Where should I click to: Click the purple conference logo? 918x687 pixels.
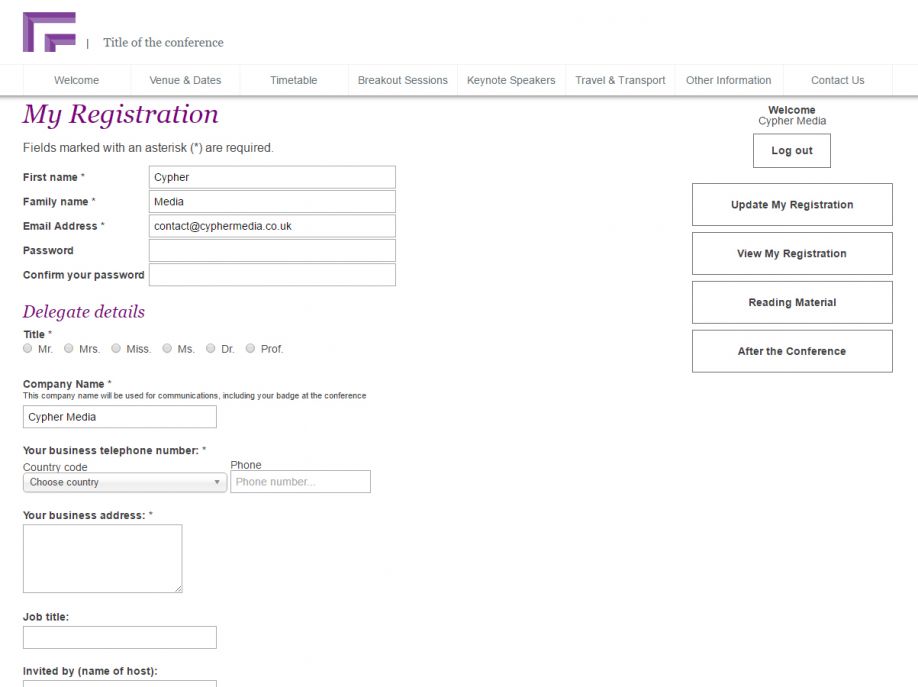[x=49, y=32]
